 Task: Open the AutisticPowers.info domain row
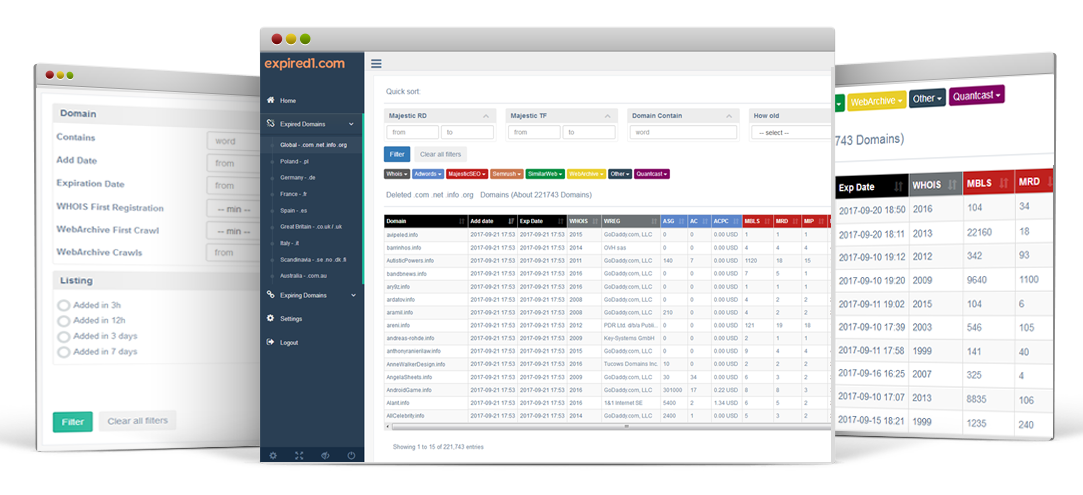(410, 261)
